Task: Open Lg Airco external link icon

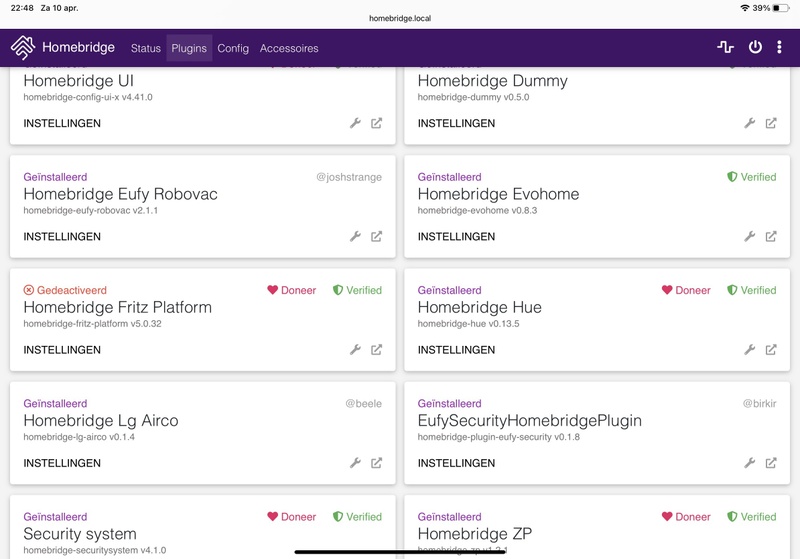Action: coord(377,463)
